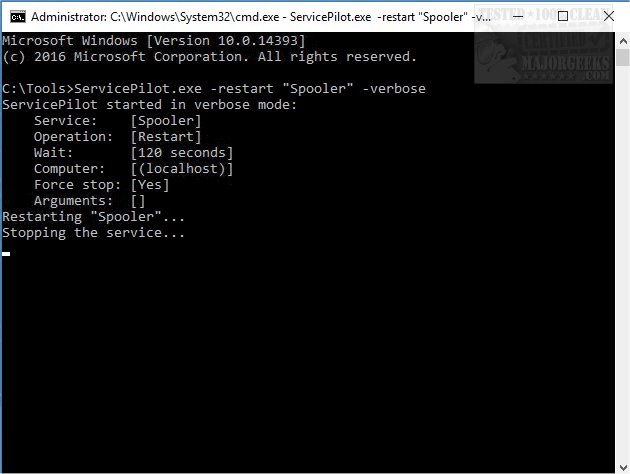Click the scrollbar down arrow

[x=620, y=464]
